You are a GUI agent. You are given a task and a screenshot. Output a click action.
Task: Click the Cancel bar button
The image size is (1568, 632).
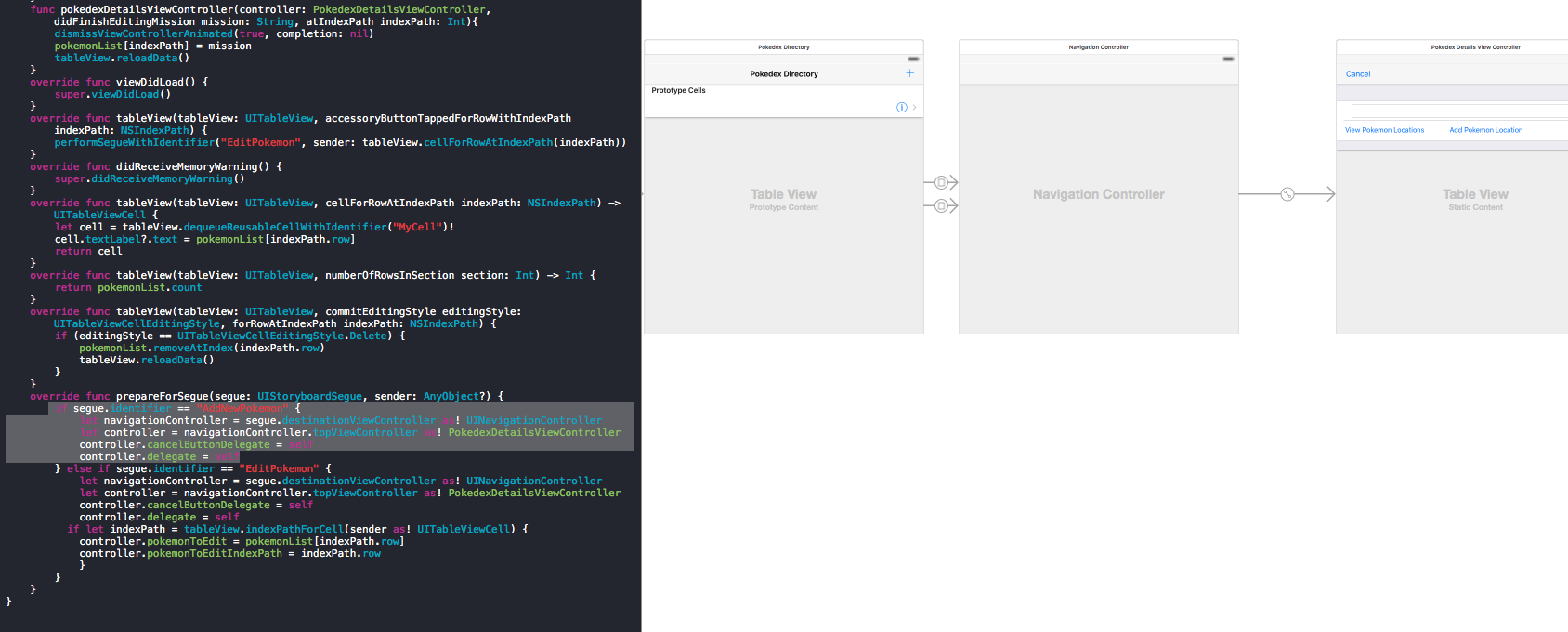coord(1357,74)
